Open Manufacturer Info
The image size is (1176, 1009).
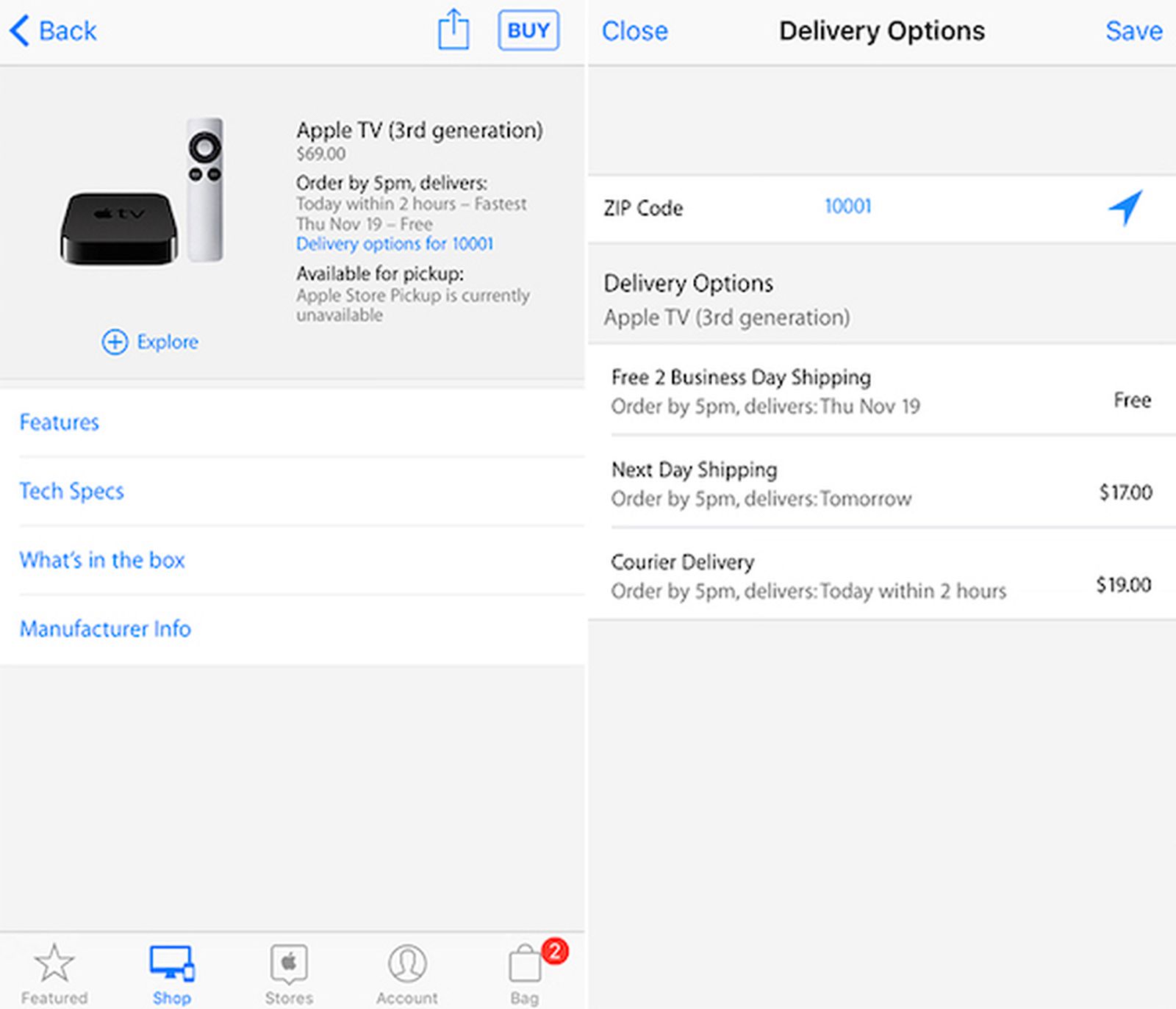[106, 629]
